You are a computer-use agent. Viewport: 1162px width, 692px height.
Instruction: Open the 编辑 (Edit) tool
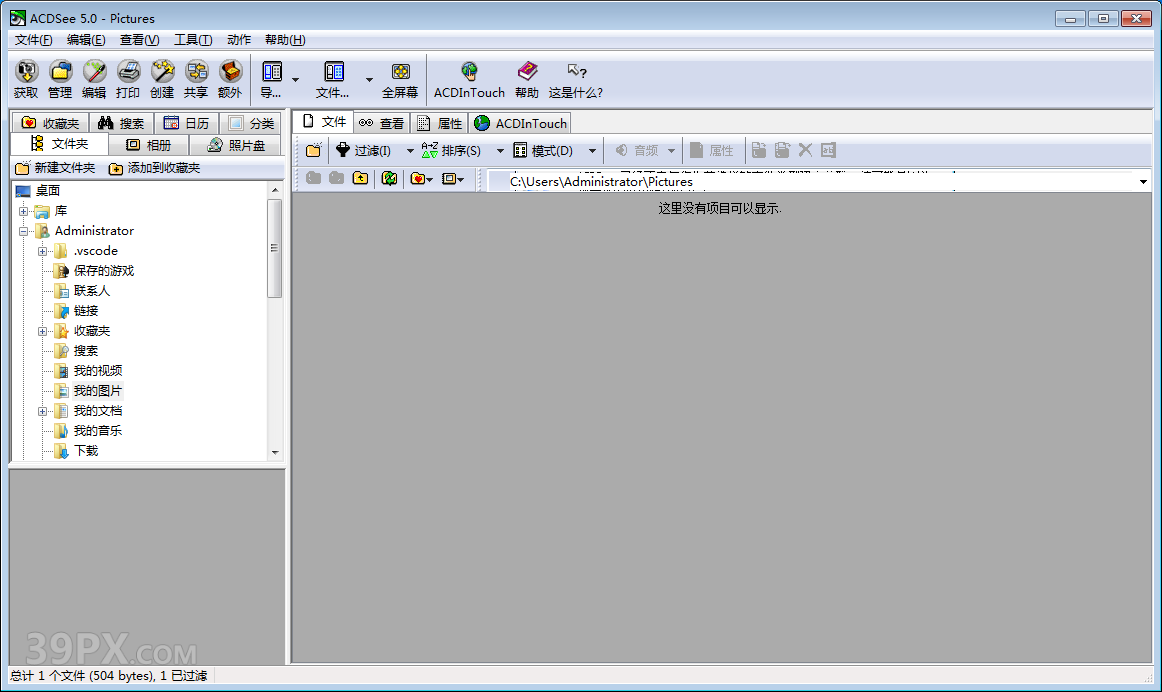point(94,78)
